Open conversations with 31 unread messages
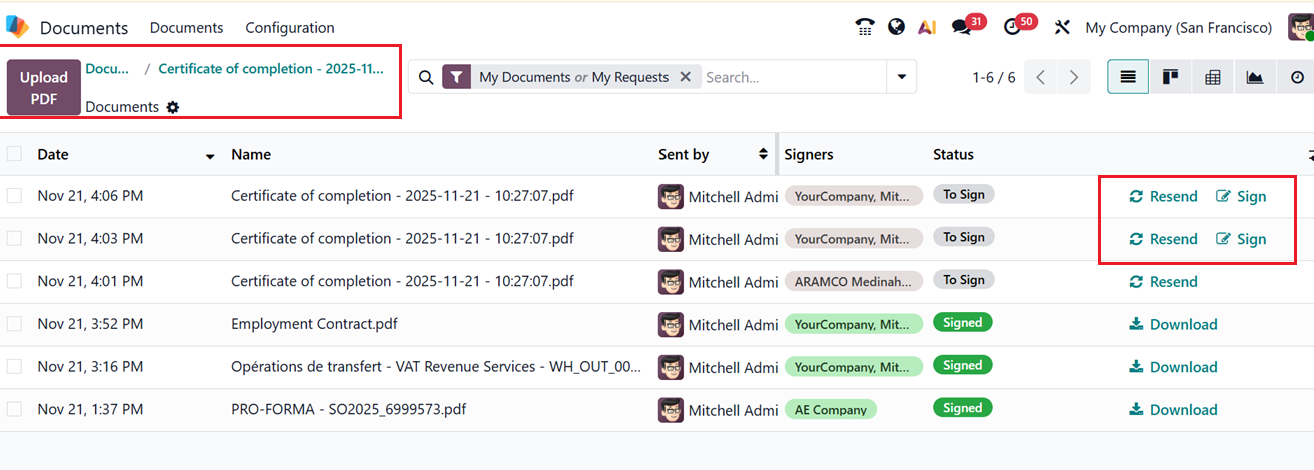This screenshot has width=1314, height=470. (962, 27)
